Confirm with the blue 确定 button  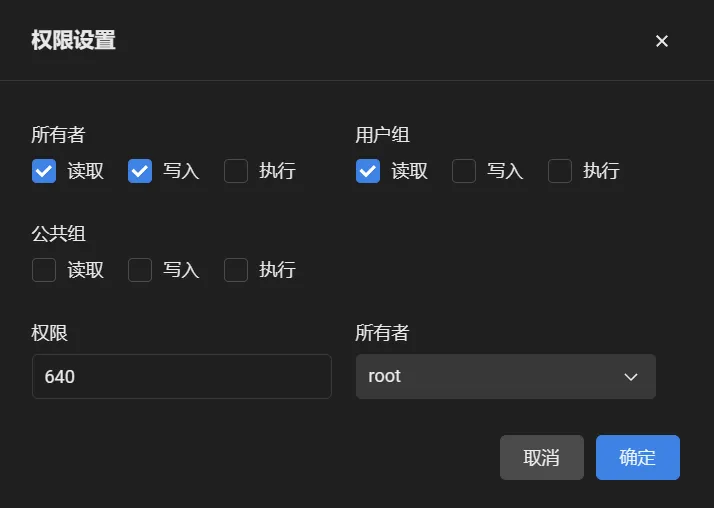[x=638, y=457]
